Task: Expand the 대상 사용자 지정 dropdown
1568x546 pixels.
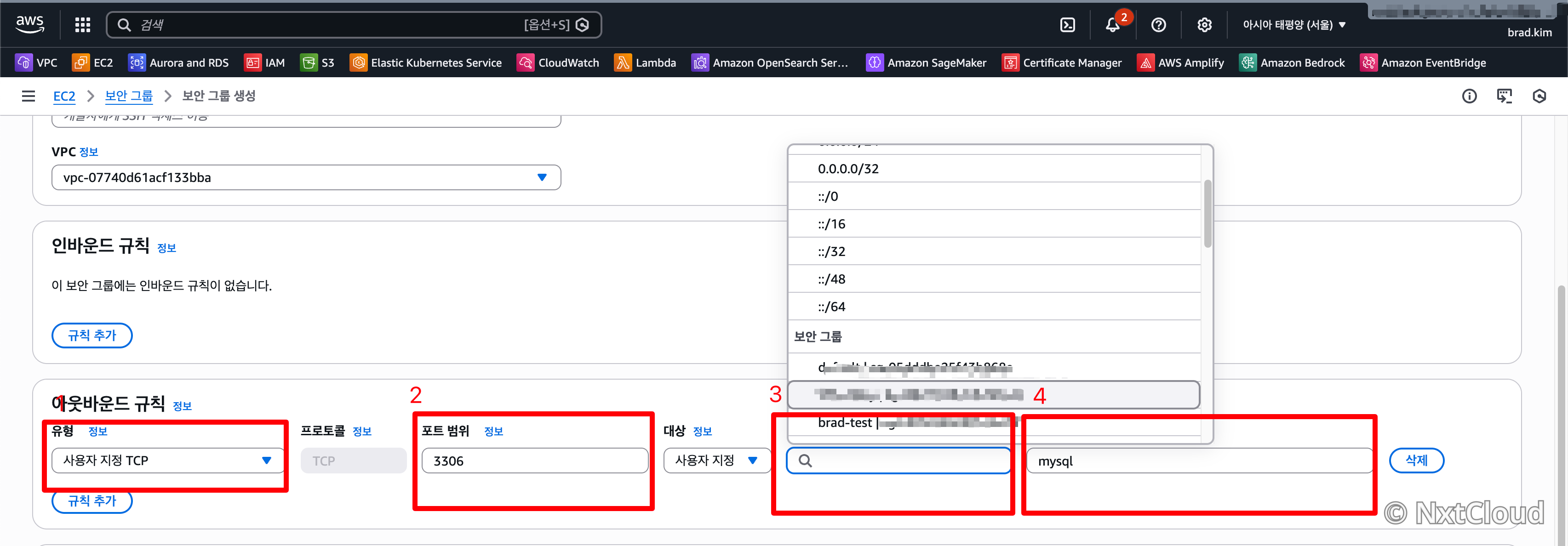Action: (x=716, y=461)
